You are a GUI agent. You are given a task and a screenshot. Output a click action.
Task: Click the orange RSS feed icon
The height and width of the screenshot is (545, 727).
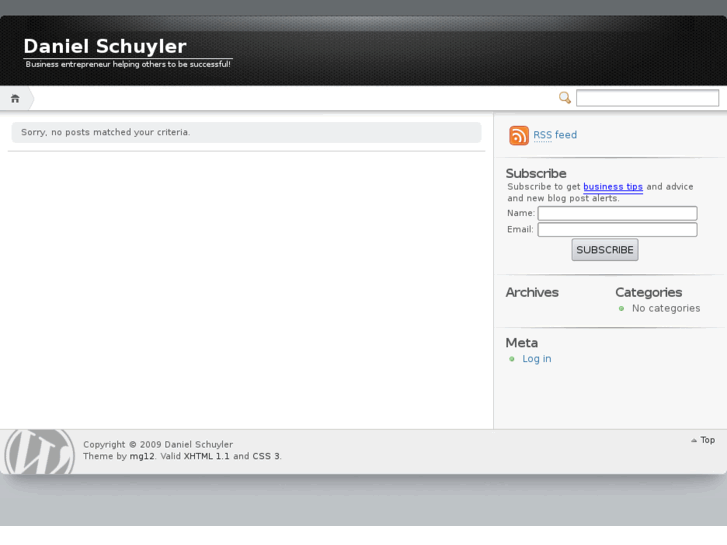tap(518, 135)
